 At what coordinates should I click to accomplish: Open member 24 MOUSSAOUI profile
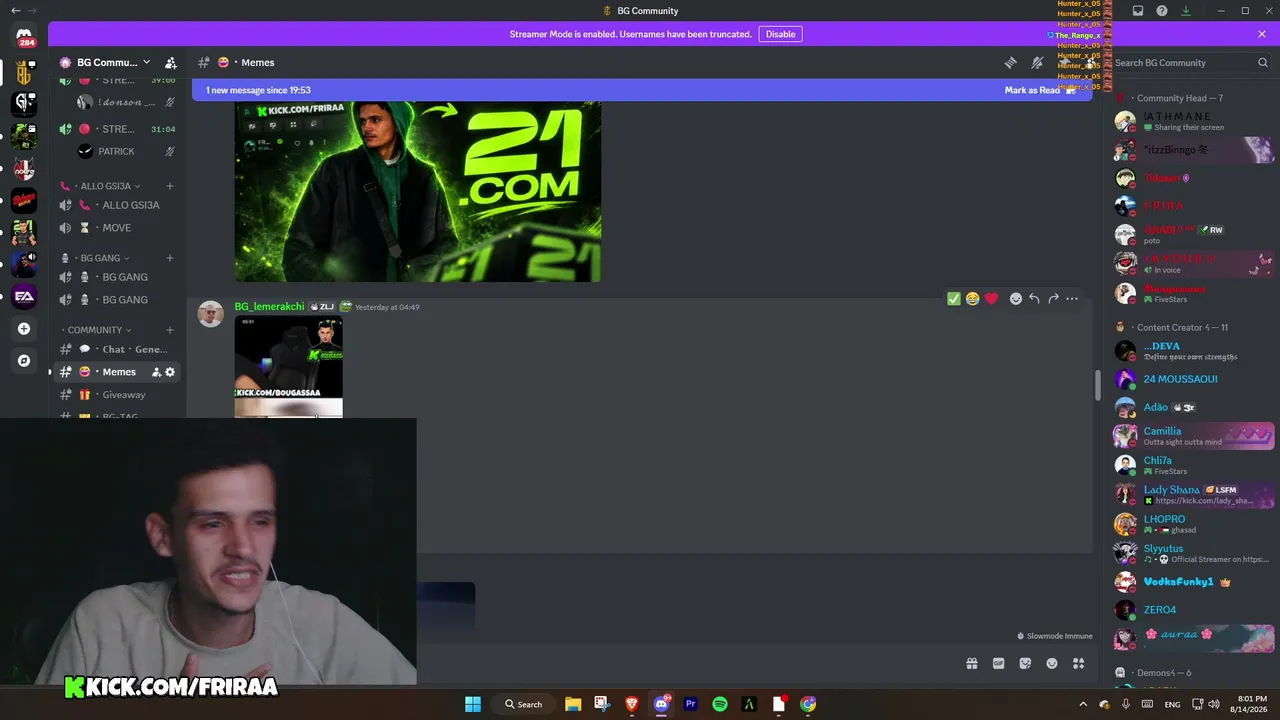pyautogui.click(x=1194, y=379)
